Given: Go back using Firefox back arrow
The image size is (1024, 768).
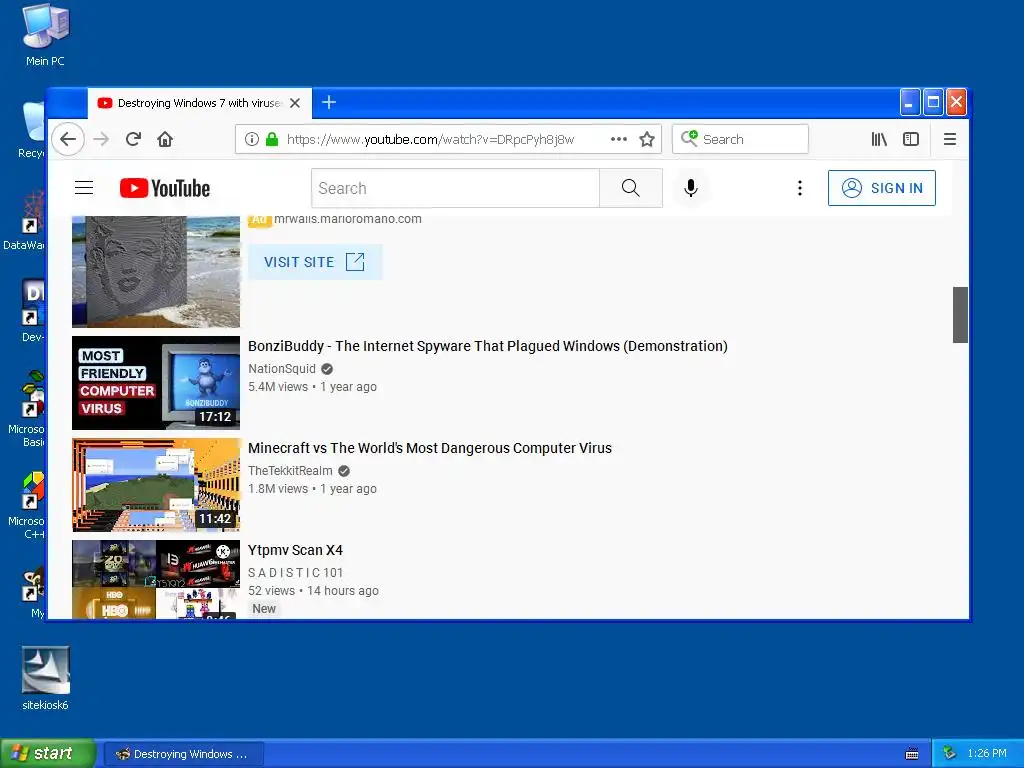Looking at the screenshot, I should pyautogui.click(x=68, y=139).
